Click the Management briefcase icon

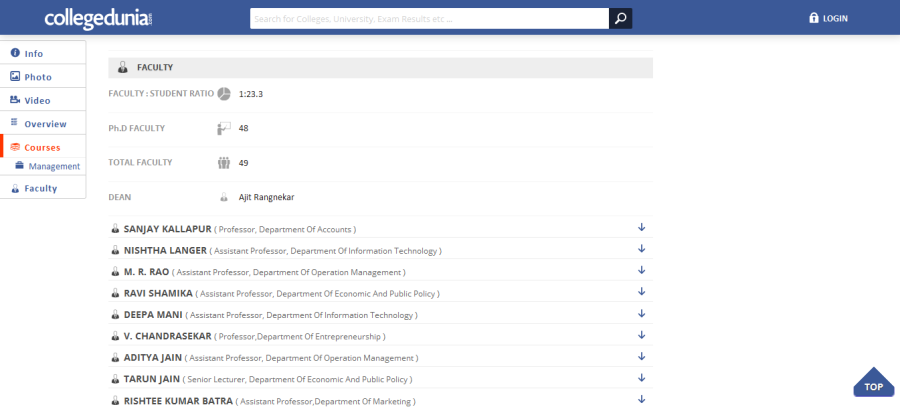[x=20, y=165]
